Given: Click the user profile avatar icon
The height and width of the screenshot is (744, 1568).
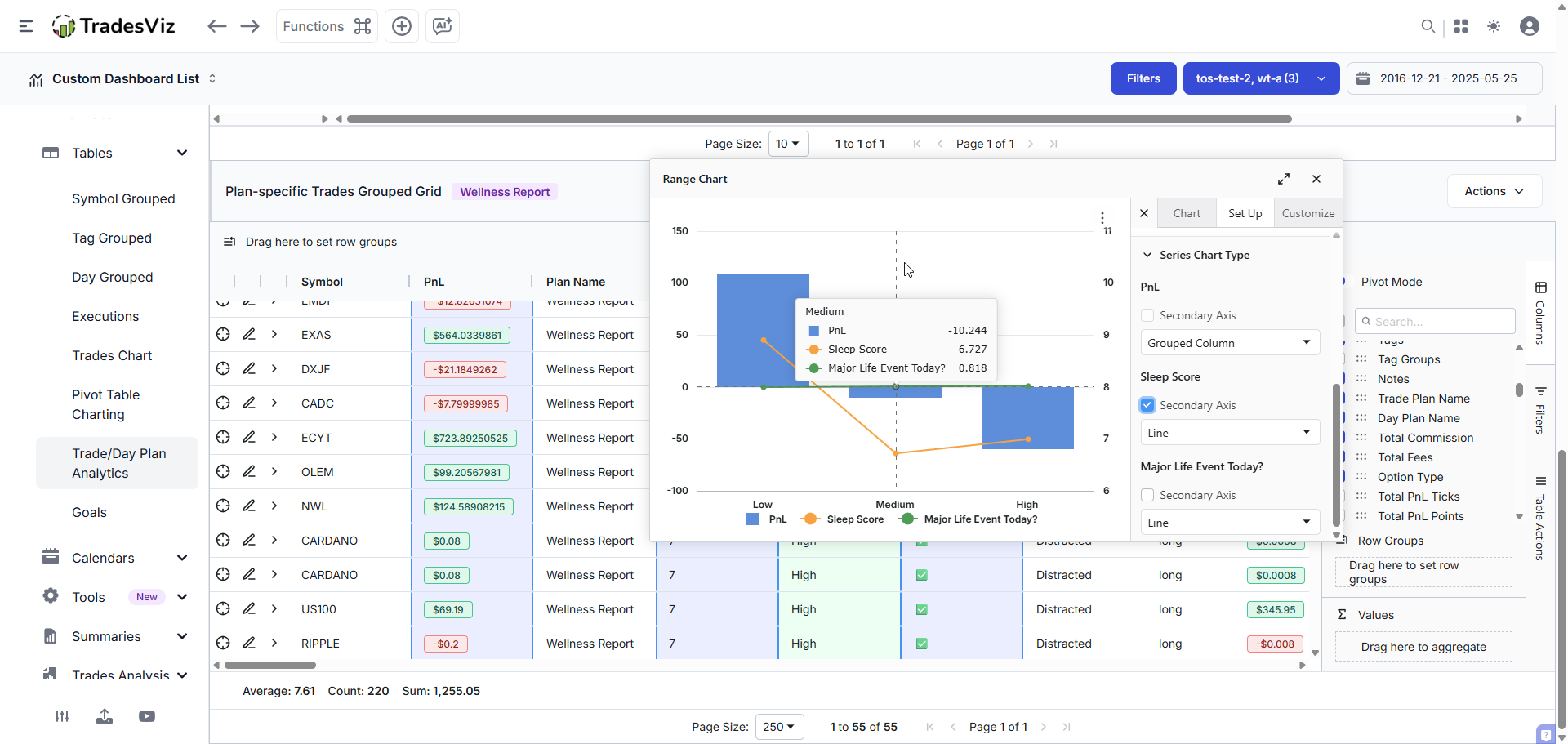Looking at the screenshot, I should [1529, 26].
